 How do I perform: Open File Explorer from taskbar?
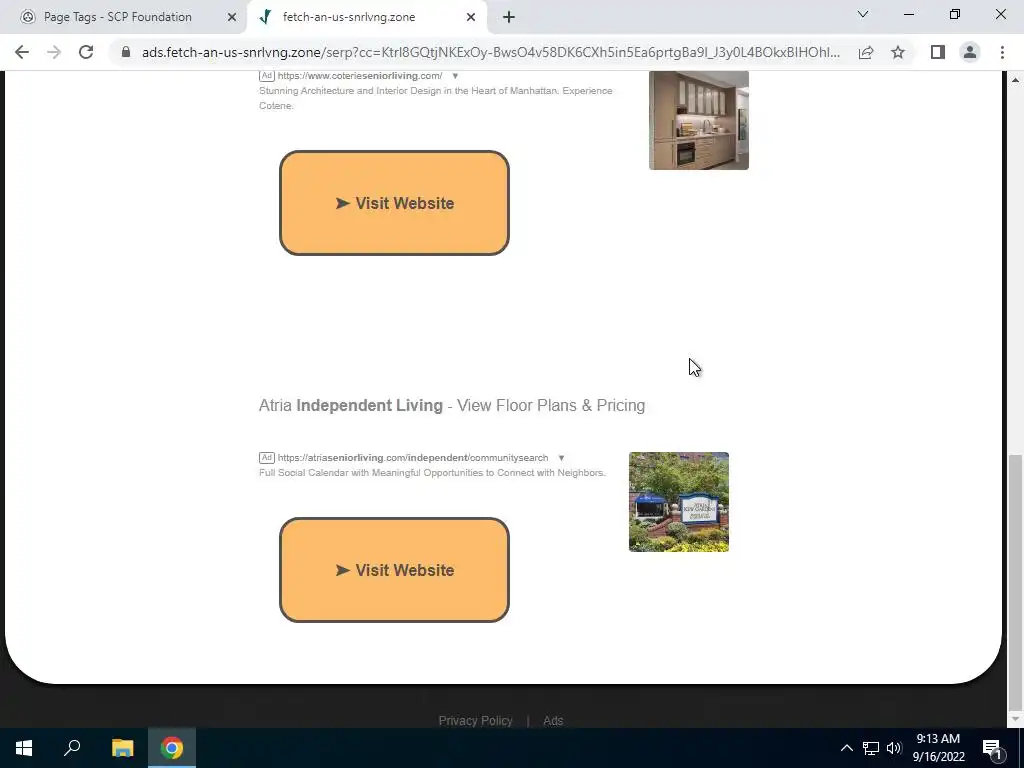[x=122, y=748]
